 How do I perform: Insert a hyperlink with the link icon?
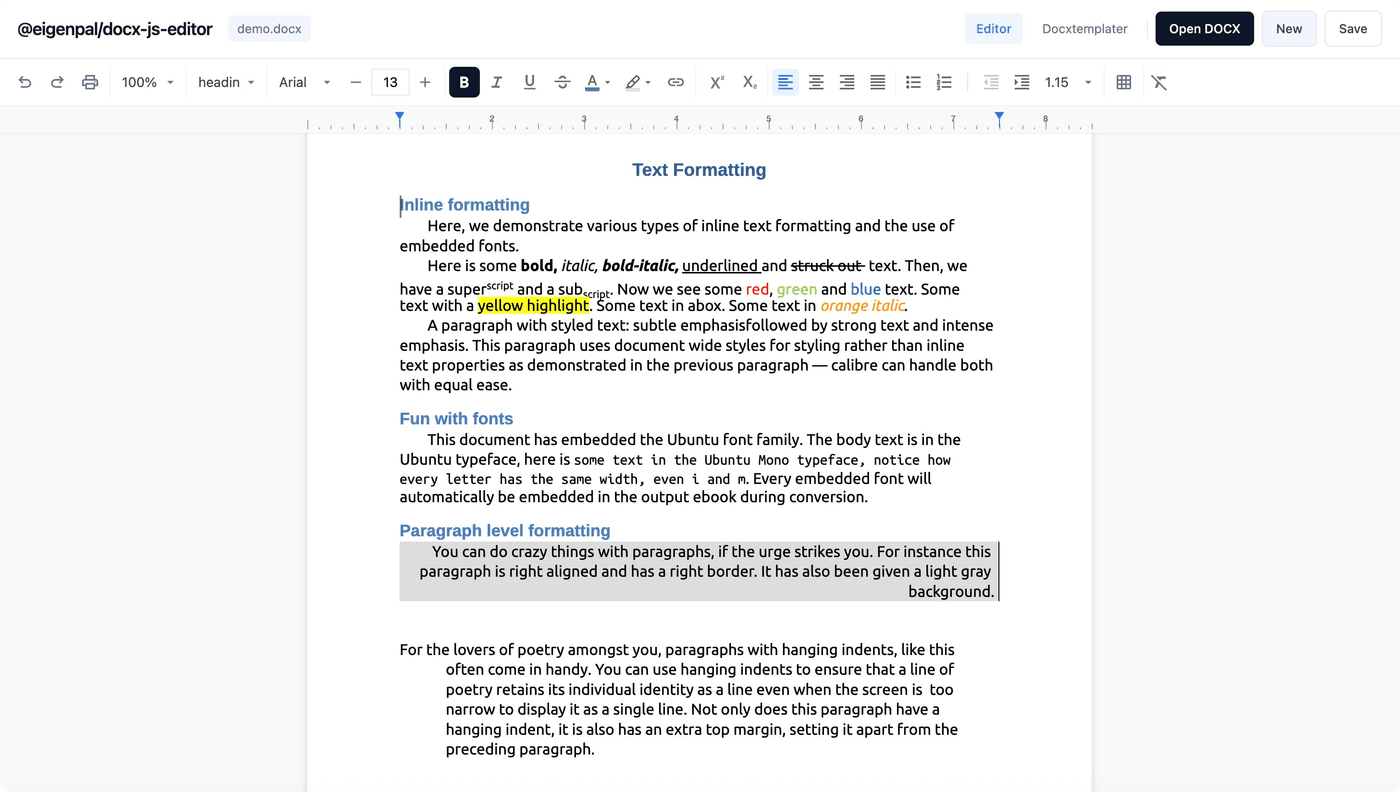(676, 82)
